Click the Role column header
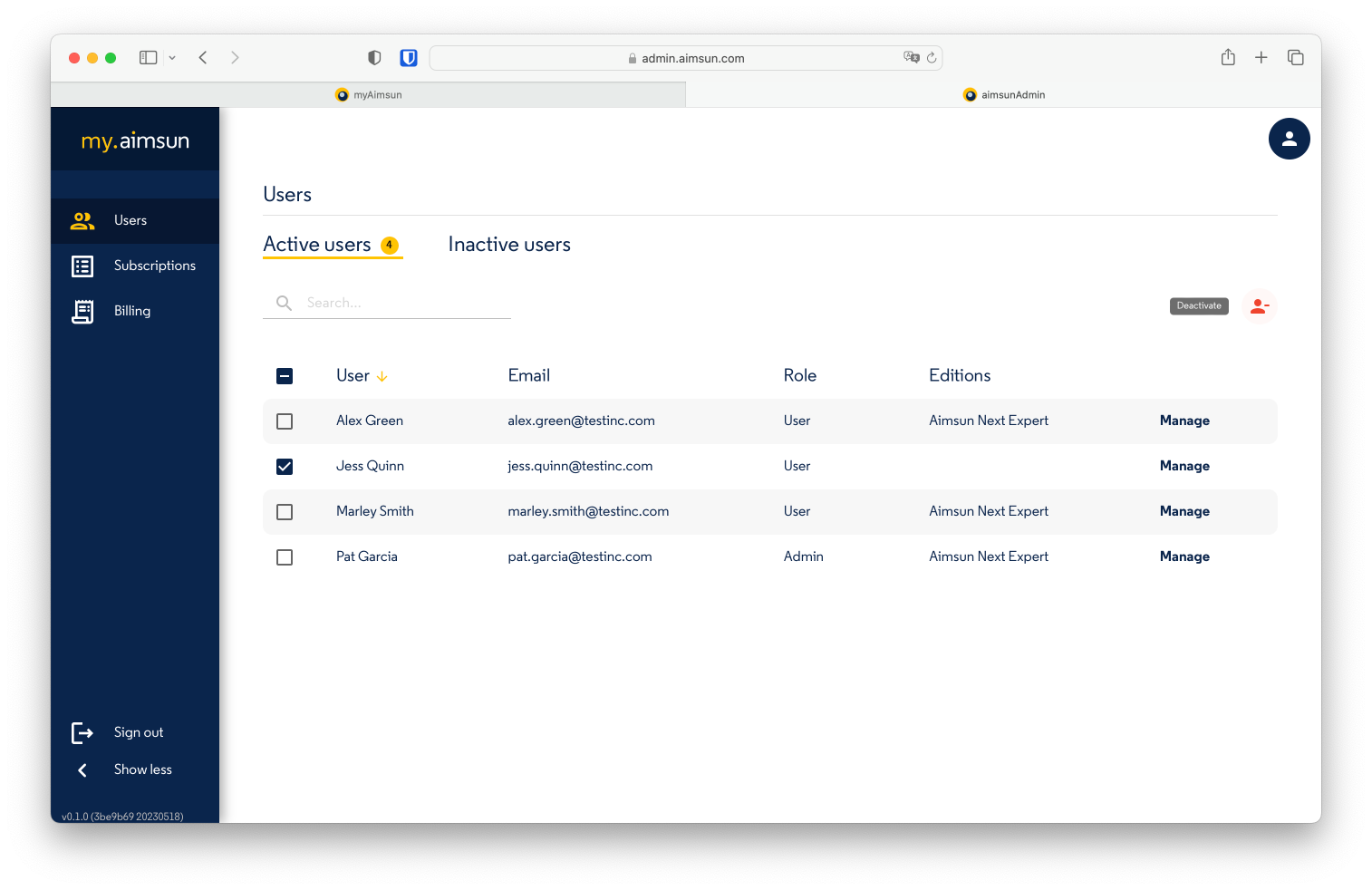 [x=800, y=375]
